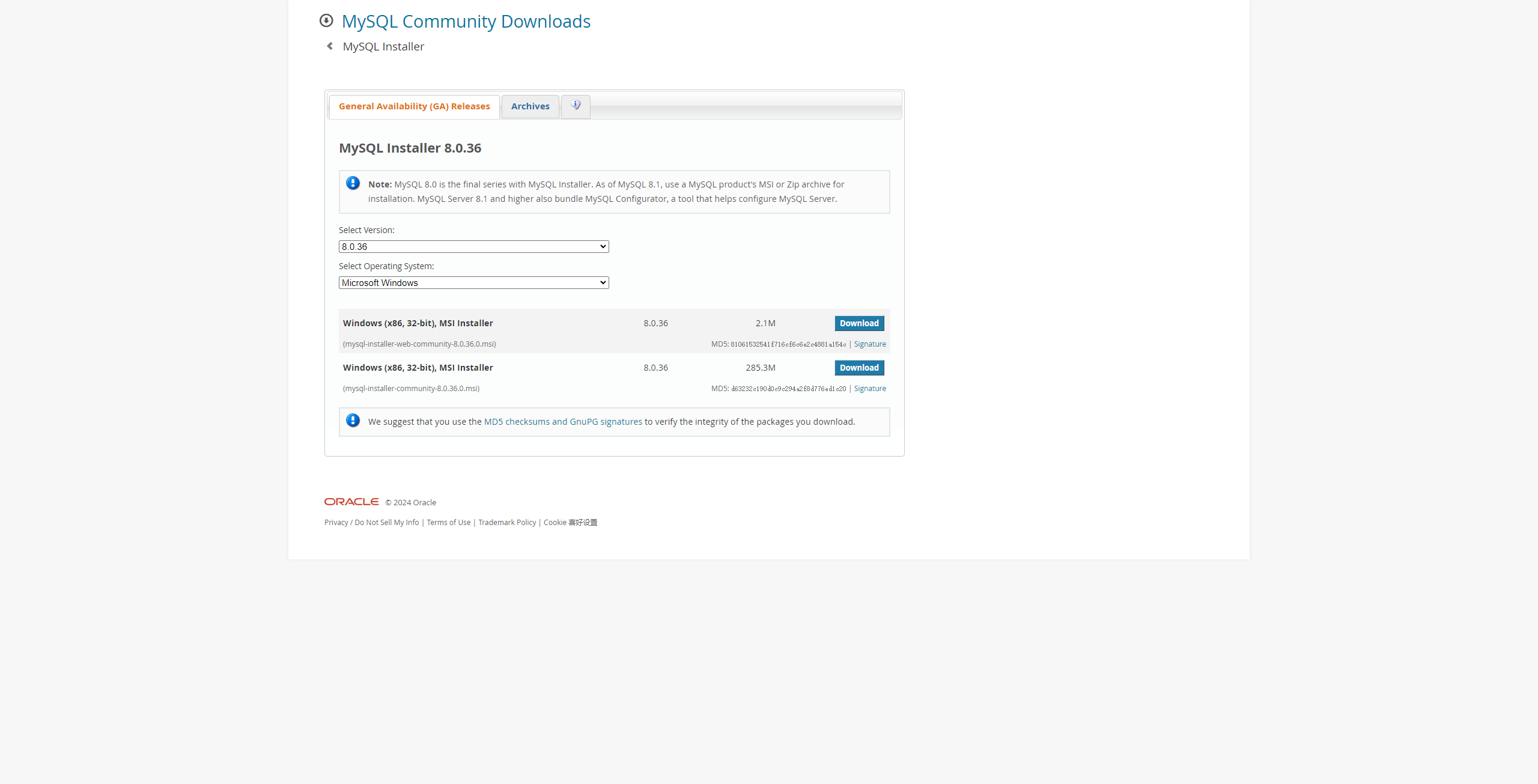Download the 285.3M full community installer

click(859, 368)
